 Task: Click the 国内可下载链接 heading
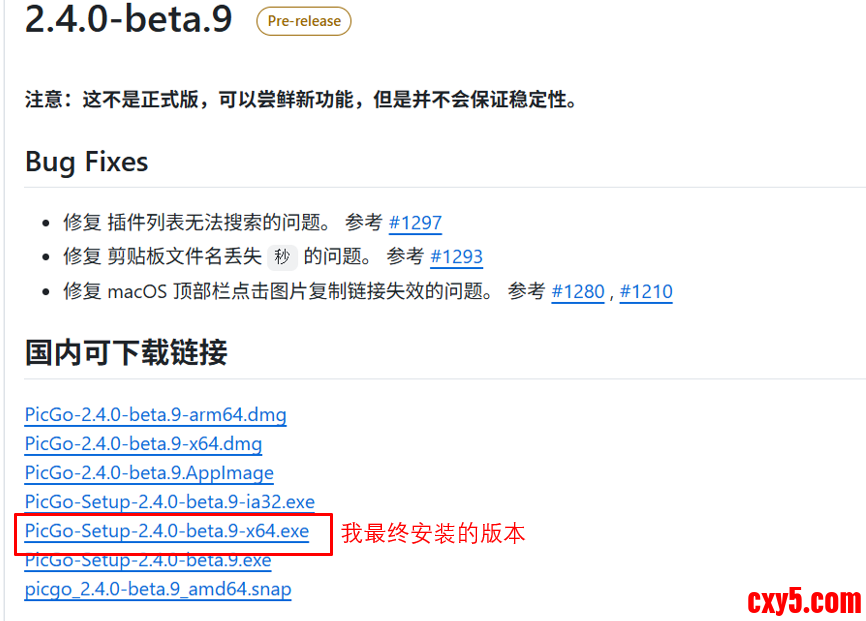pos(126,352)
